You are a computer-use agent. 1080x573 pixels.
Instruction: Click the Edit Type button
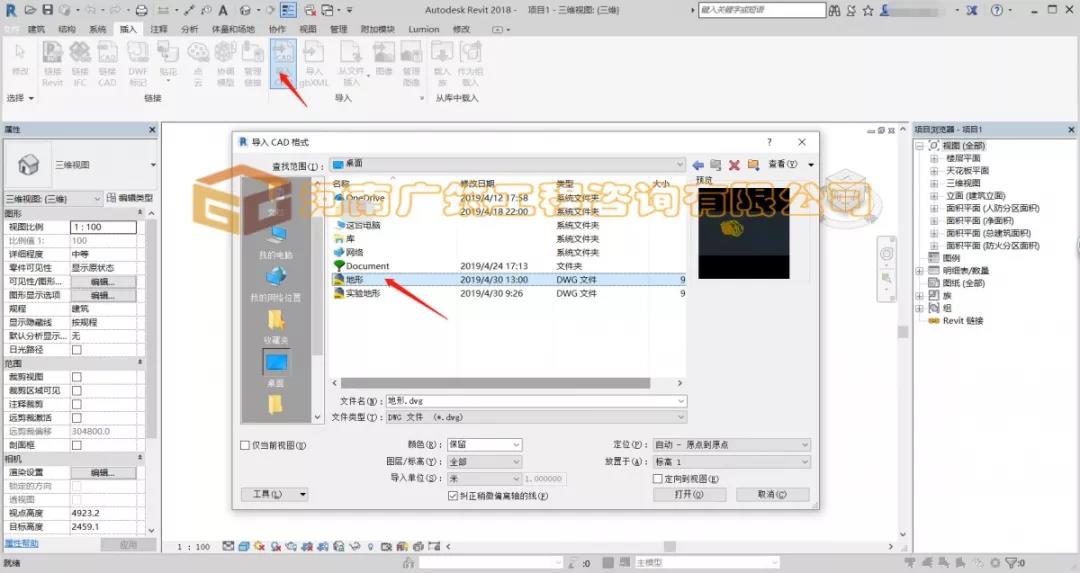130,198
